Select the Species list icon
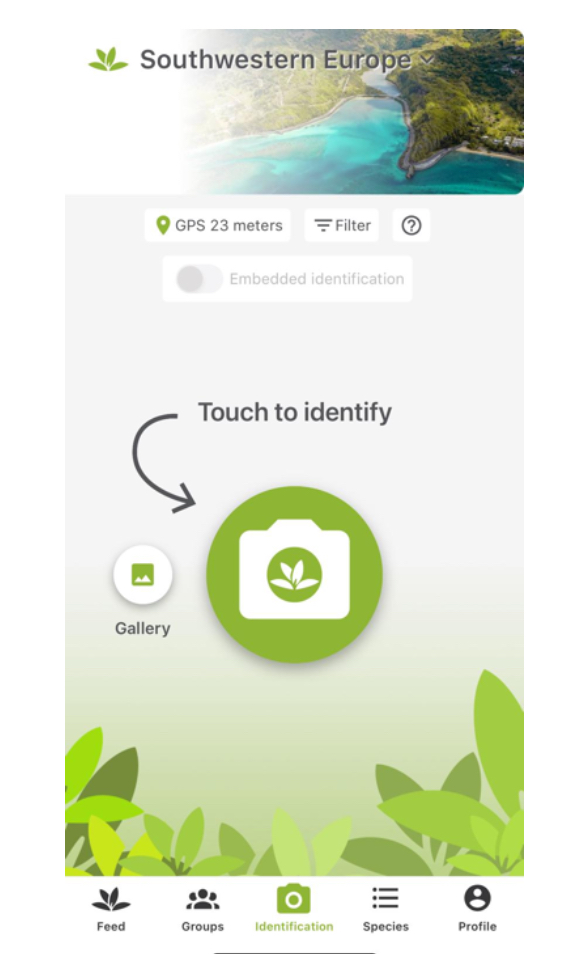This screenshot has height=954, width=569. point(385,898)
